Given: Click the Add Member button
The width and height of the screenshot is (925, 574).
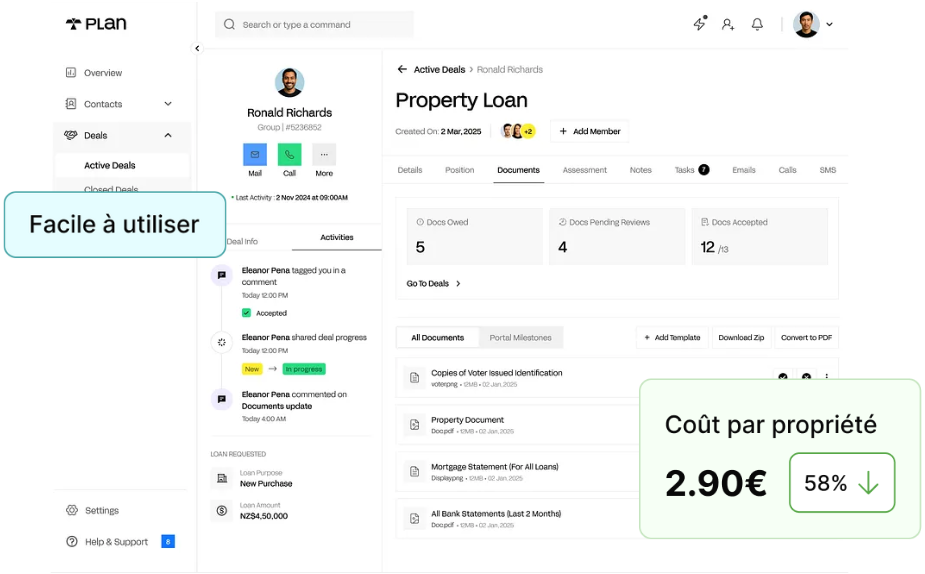Looking at the screenshot, I should [x=589, y=131].
